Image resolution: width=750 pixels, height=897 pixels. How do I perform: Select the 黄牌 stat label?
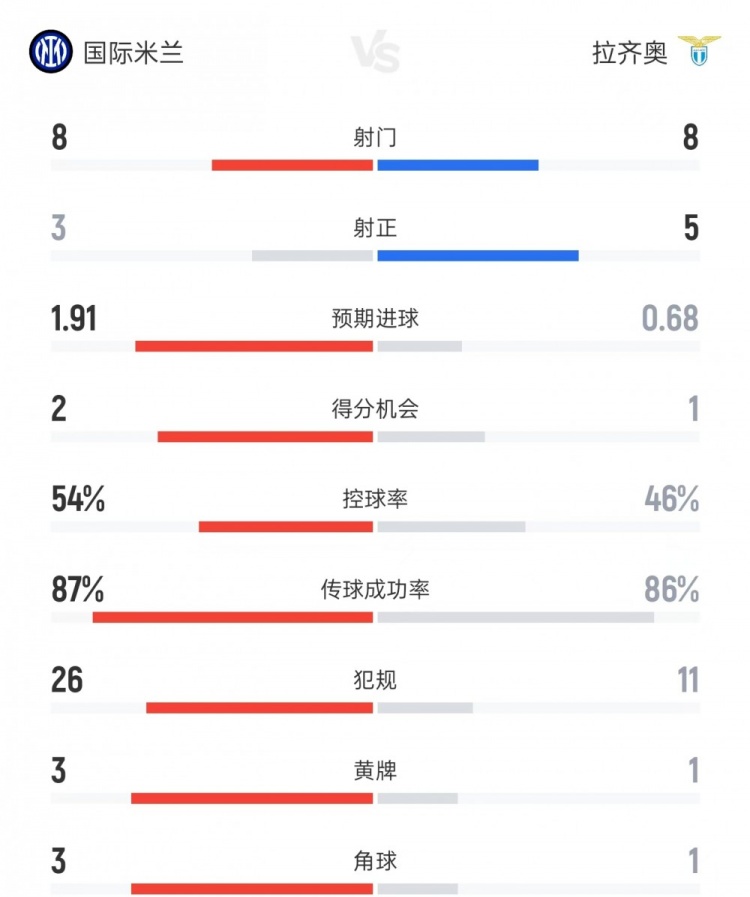tap(375, 771)
